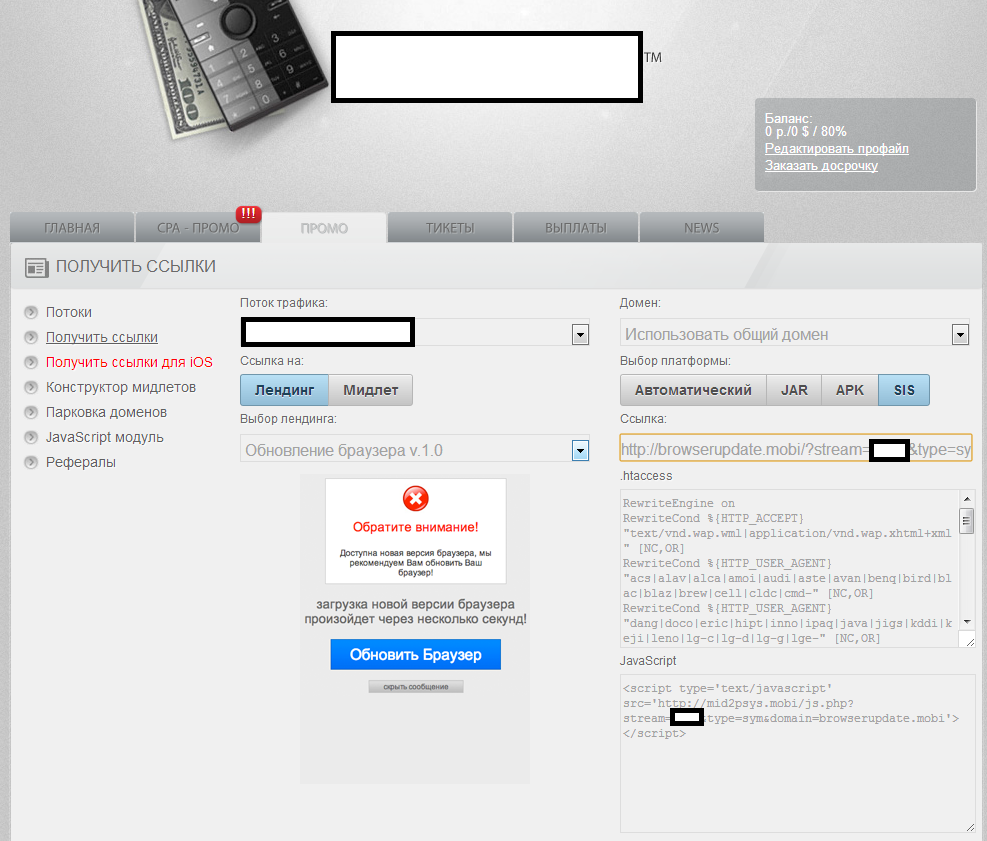Viewport: 987px width, 841px height.
Task: Select Мидлет as link target
Action: 371,390
